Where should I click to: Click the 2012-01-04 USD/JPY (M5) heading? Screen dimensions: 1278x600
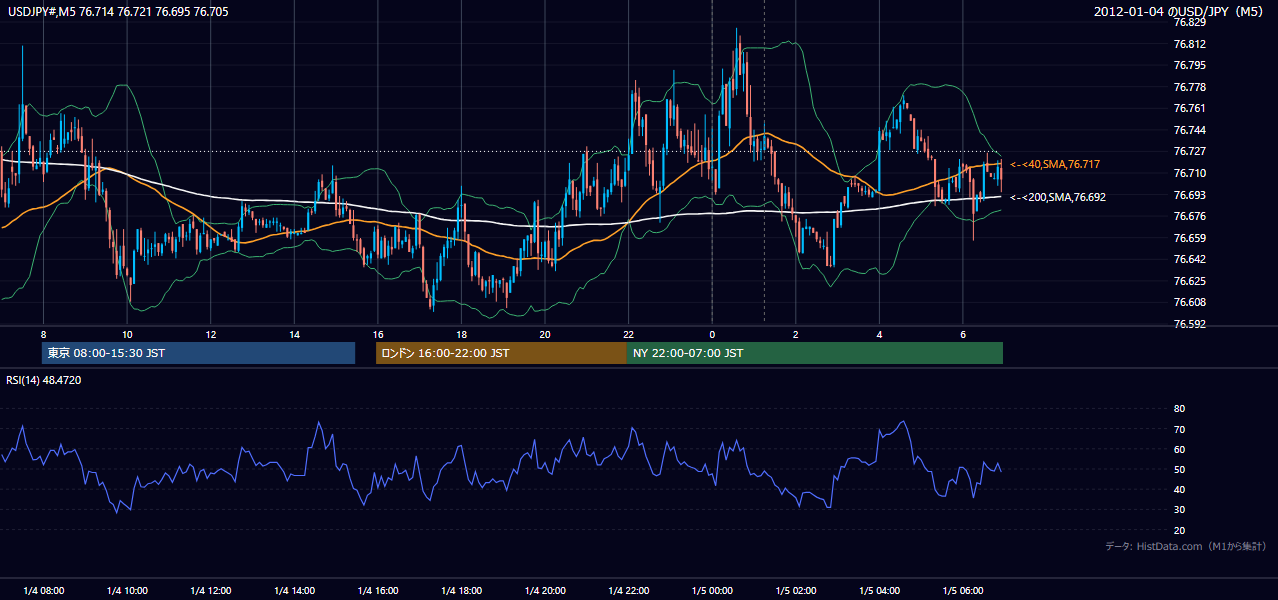coord(1180,11)
